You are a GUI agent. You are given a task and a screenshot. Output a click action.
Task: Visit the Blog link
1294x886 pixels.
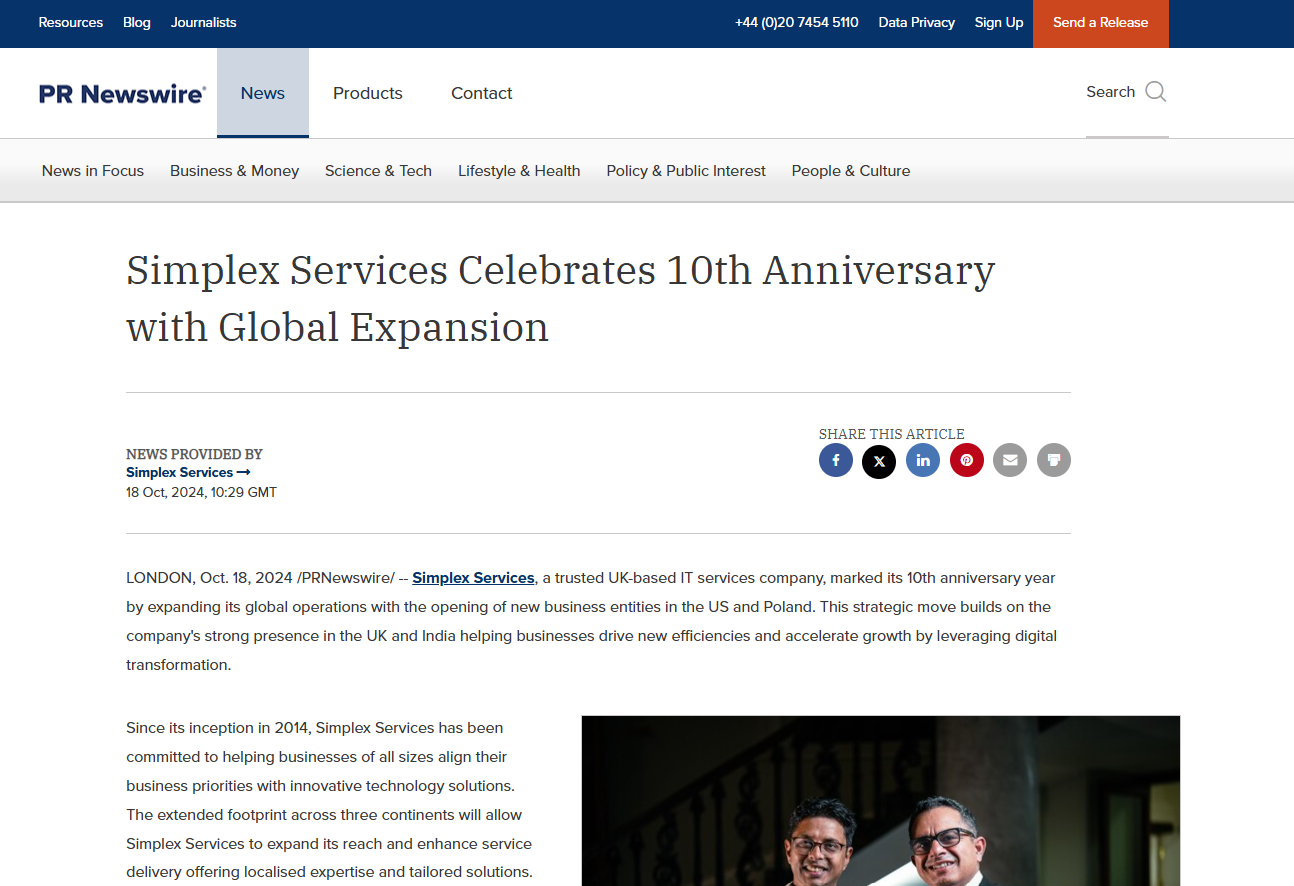[x=137, y=22]
